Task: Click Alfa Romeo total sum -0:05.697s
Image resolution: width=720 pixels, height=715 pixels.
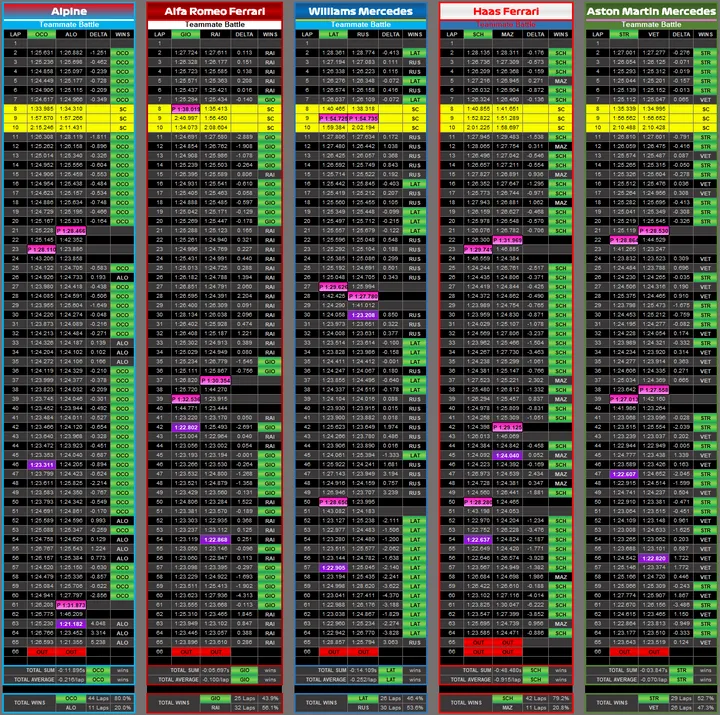Action: 215,670
